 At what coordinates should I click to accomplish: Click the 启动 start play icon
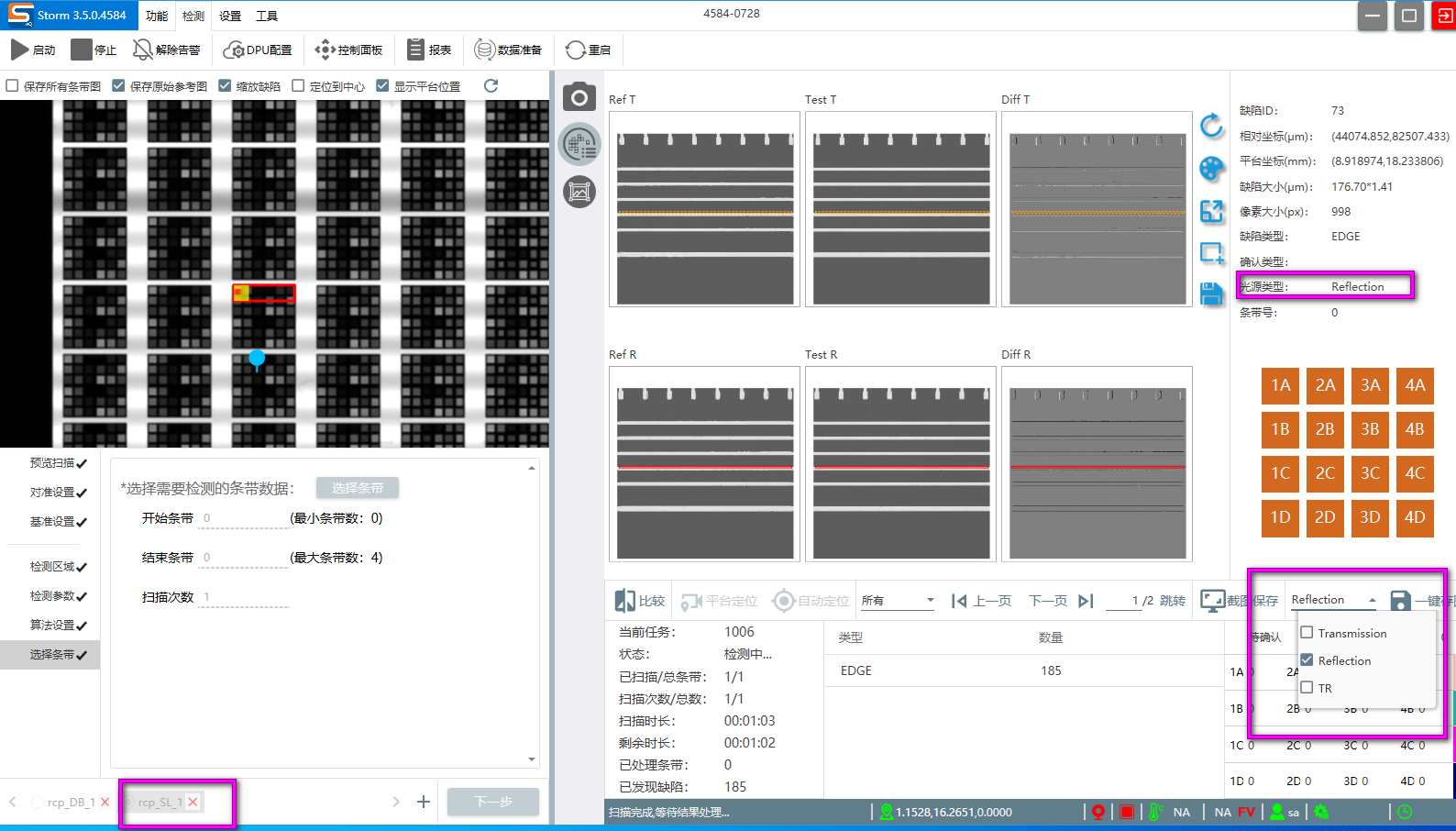pos(20,50)
